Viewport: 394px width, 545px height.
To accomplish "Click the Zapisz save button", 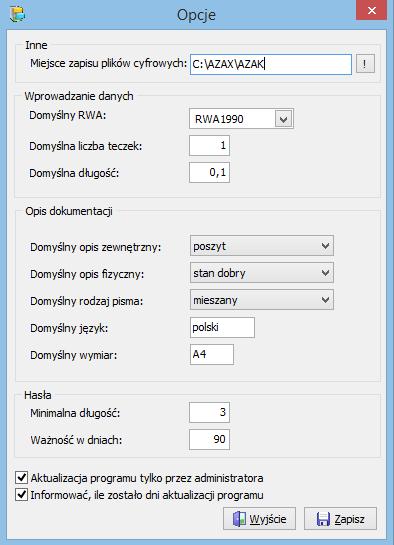I will [340, 519].
